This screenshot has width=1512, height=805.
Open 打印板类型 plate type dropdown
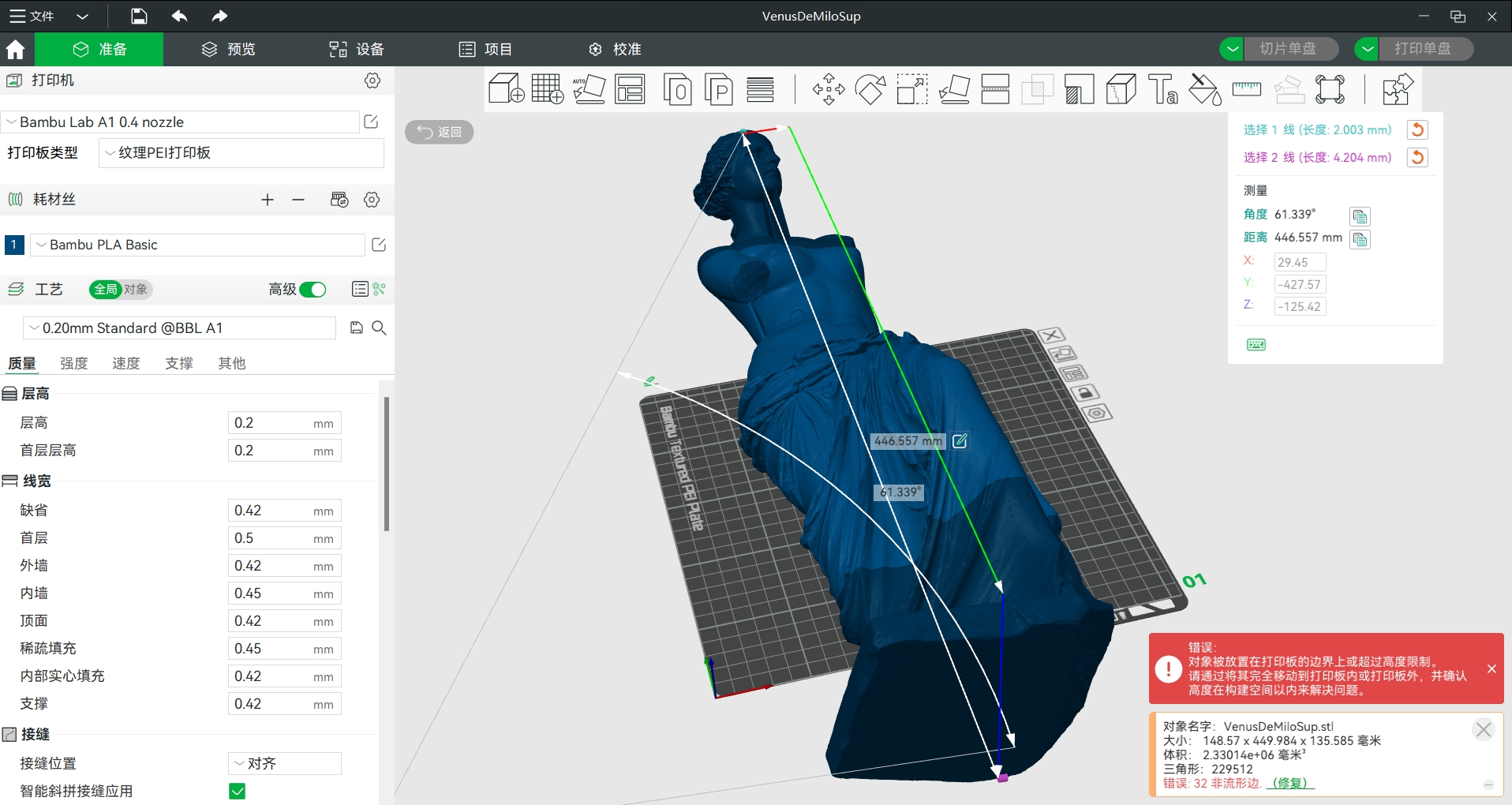(x=241, y=153)
